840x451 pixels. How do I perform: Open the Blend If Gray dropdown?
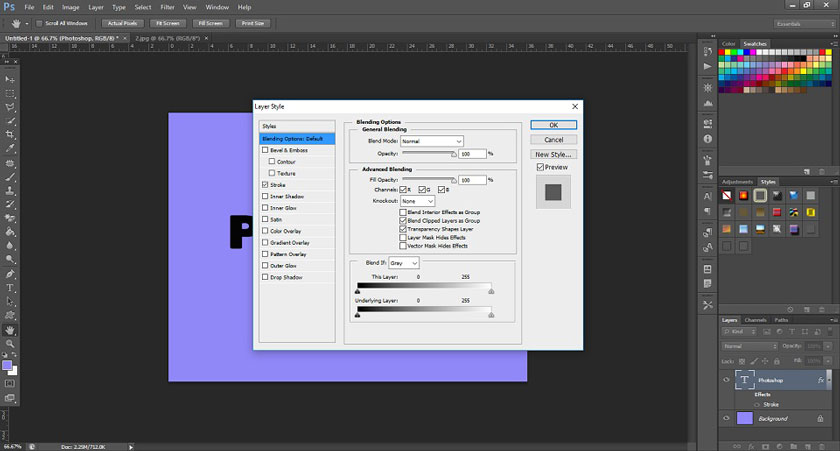[404, 263]
